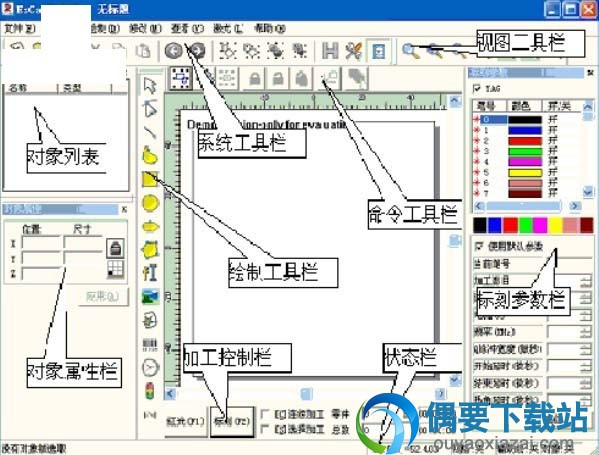Select pen 4 magenta row
This screenshot has height=455, width=599.
point(527,162)
